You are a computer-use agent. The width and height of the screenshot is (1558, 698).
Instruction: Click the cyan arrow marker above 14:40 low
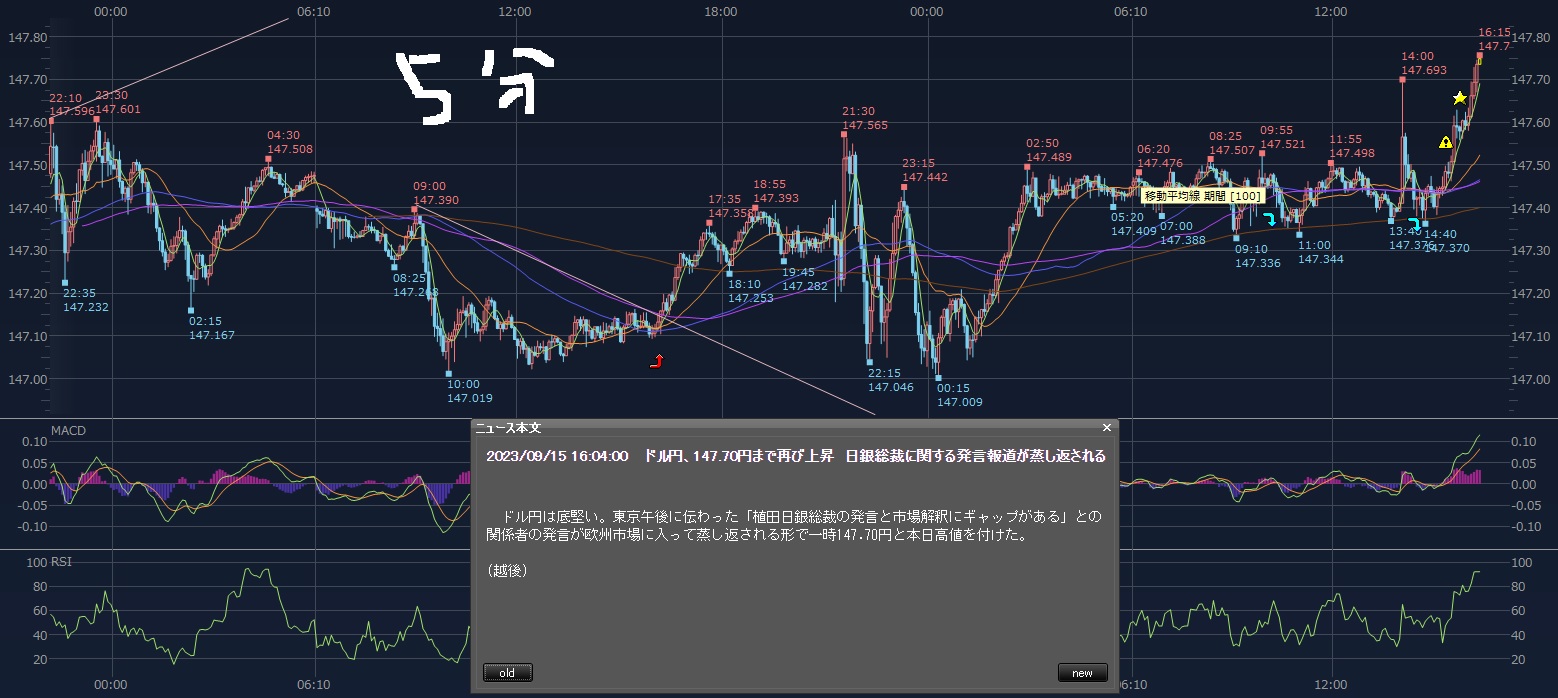[x=1415, y=223]
